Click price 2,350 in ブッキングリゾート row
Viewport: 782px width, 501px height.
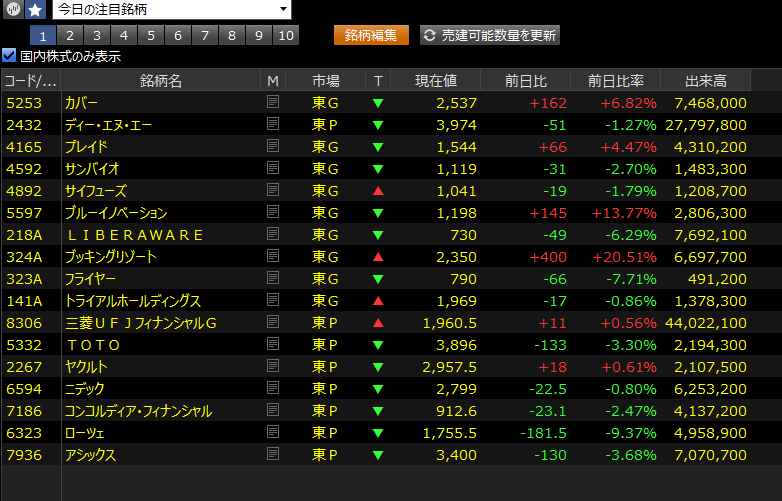(x=456, y=257)
